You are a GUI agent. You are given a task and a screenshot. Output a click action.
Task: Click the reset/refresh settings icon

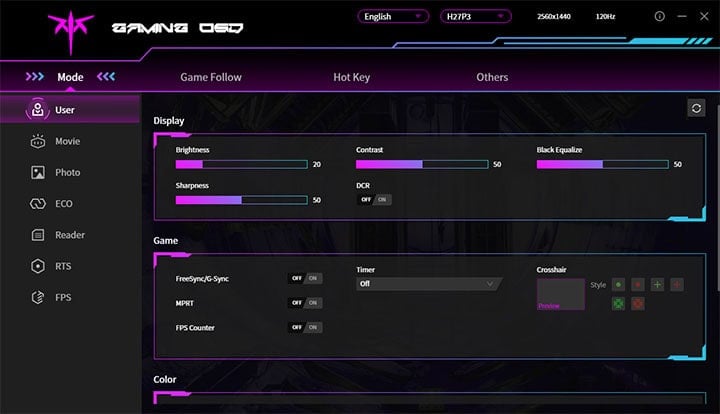(696, 108)
